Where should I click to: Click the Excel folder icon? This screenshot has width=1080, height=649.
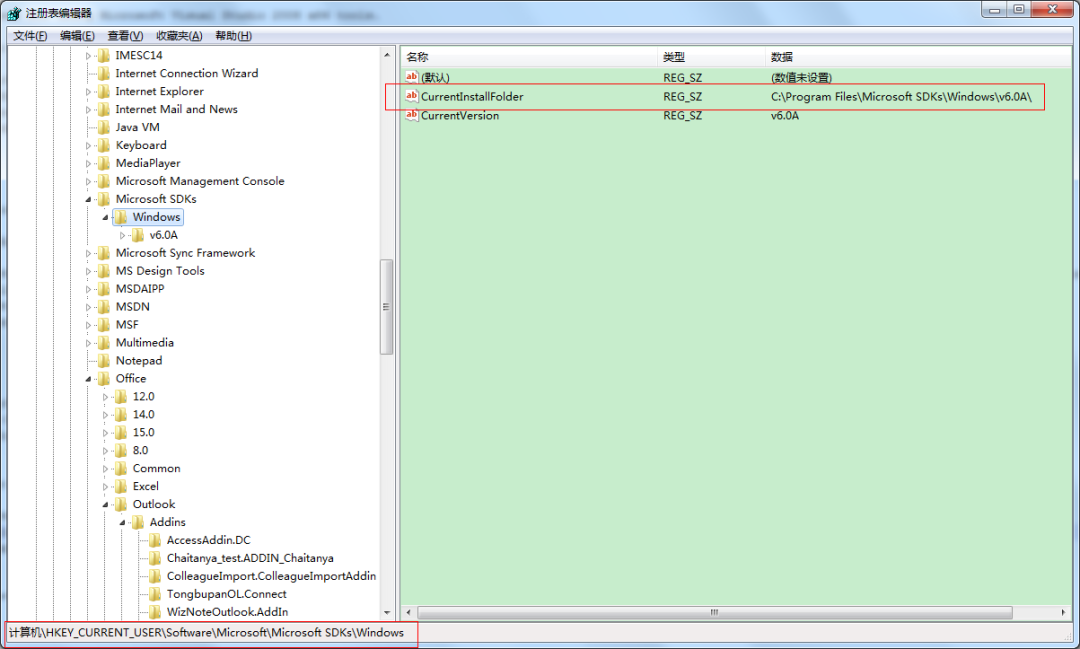point(121,486)
